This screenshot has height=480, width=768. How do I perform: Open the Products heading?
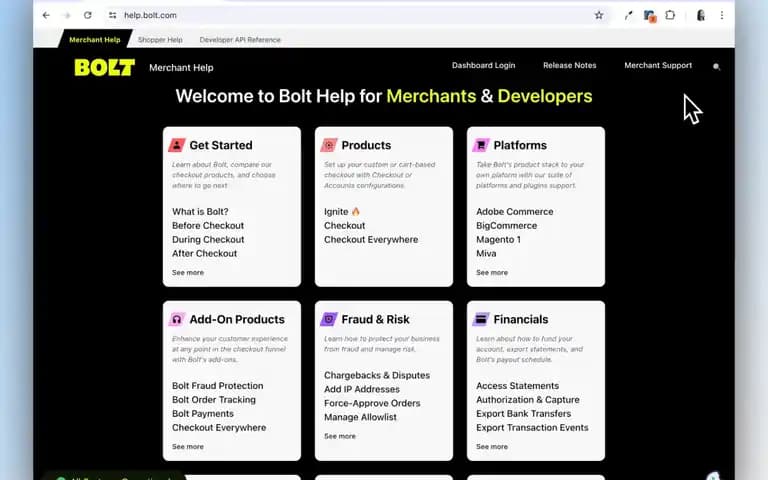[366, 145]
